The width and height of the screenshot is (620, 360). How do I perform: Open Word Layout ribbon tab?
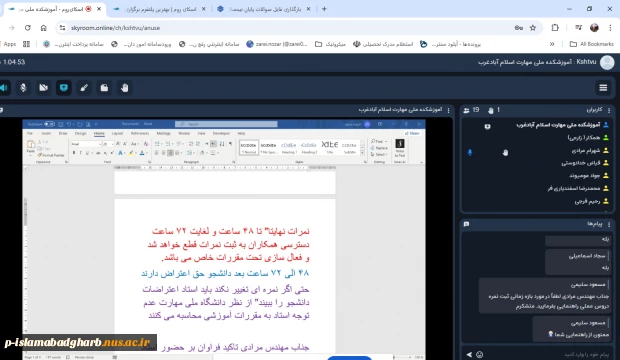(117, 133)
